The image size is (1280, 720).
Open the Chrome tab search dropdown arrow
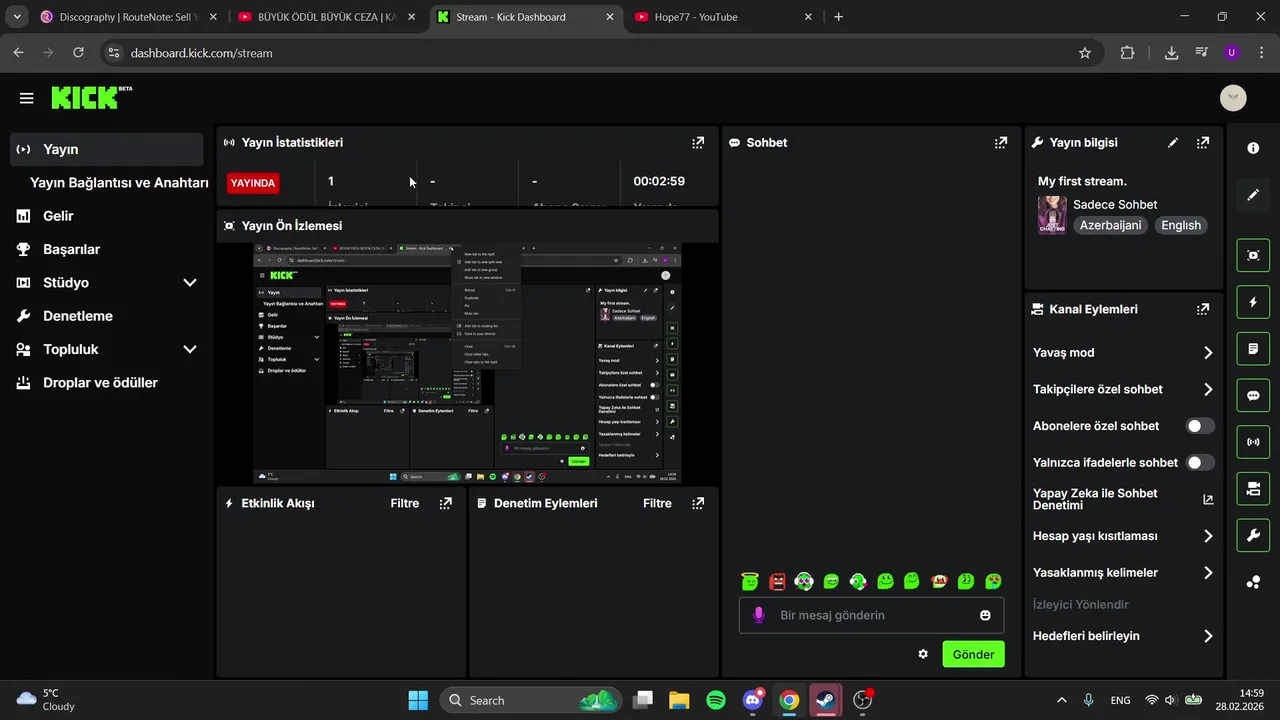(x=17, y=17)
